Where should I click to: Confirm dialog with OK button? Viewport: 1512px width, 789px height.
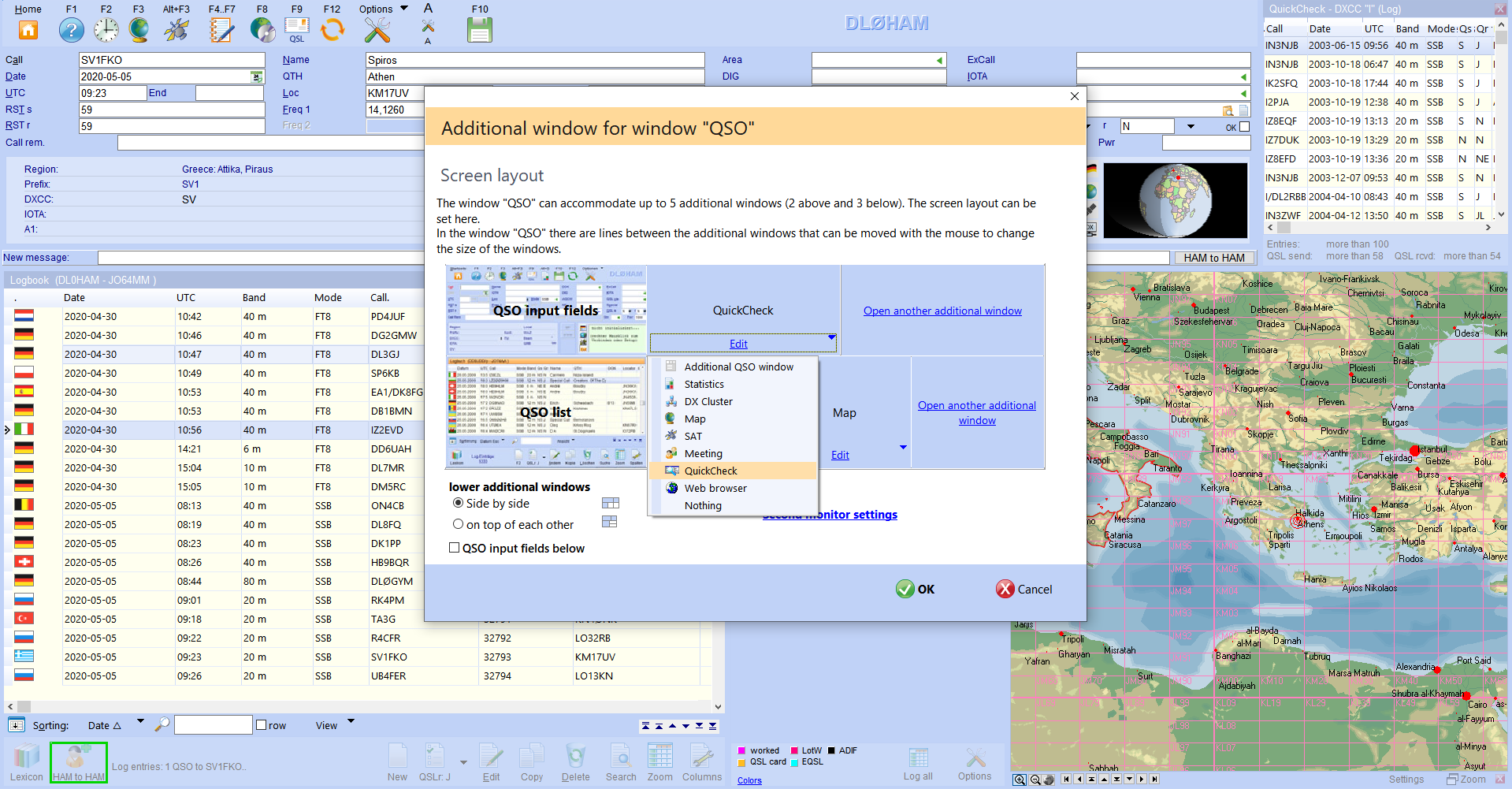tap(915, 589)
